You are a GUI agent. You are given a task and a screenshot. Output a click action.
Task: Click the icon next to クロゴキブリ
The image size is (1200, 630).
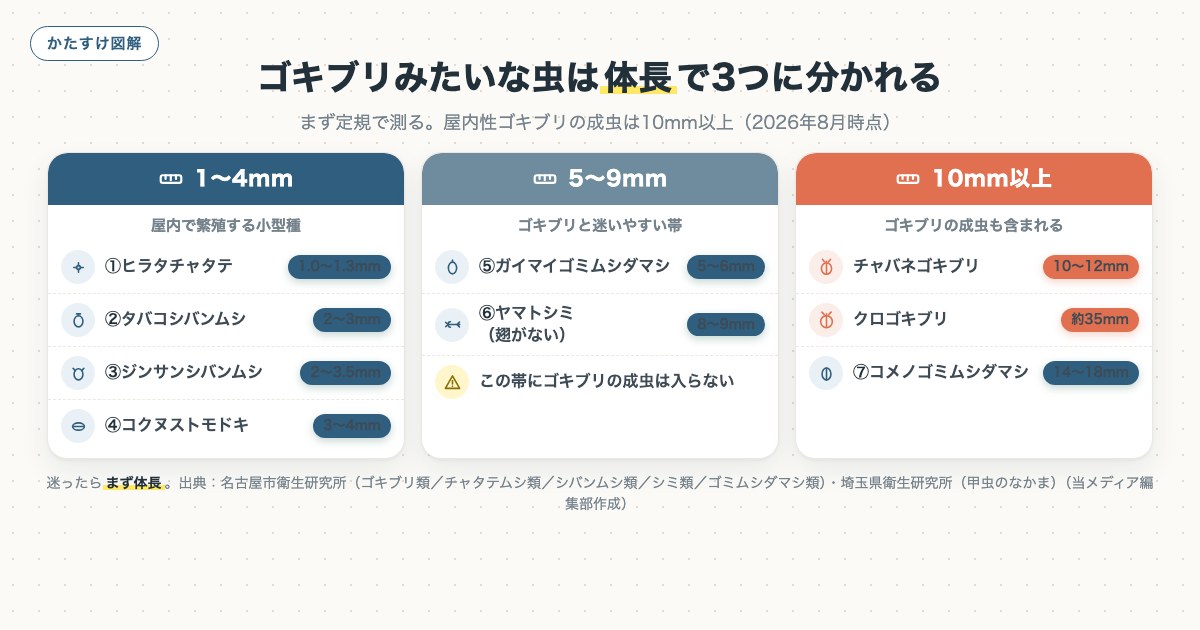(825, 320)
